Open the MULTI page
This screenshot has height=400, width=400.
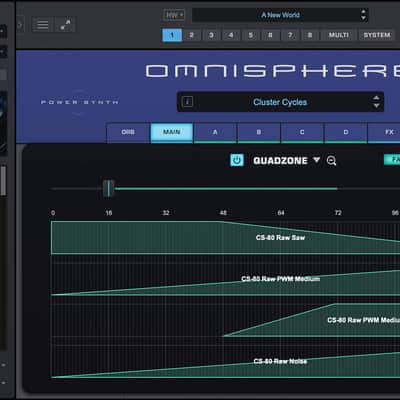coord(339,35)
